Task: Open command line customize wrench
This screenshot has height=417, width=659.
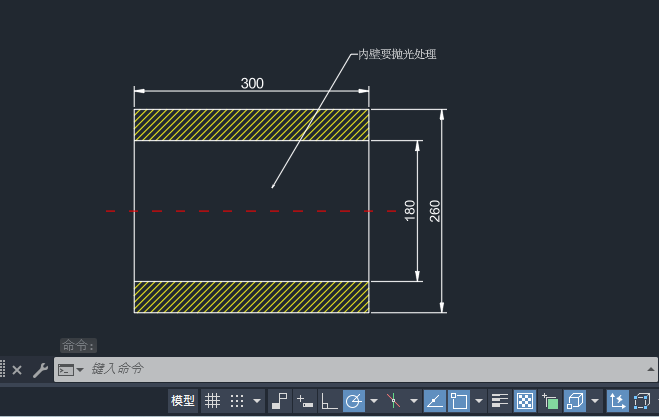Action: [40, 370]
